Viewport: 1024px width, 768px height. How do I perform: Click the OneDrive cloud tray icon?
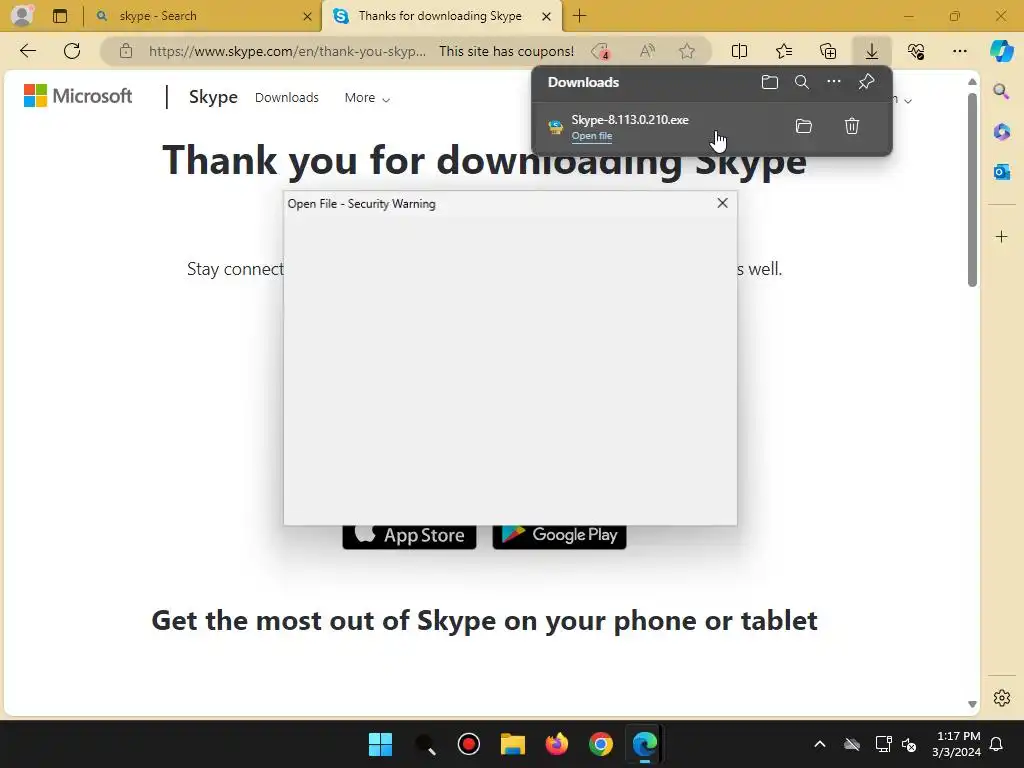click(x=852, y=744)
